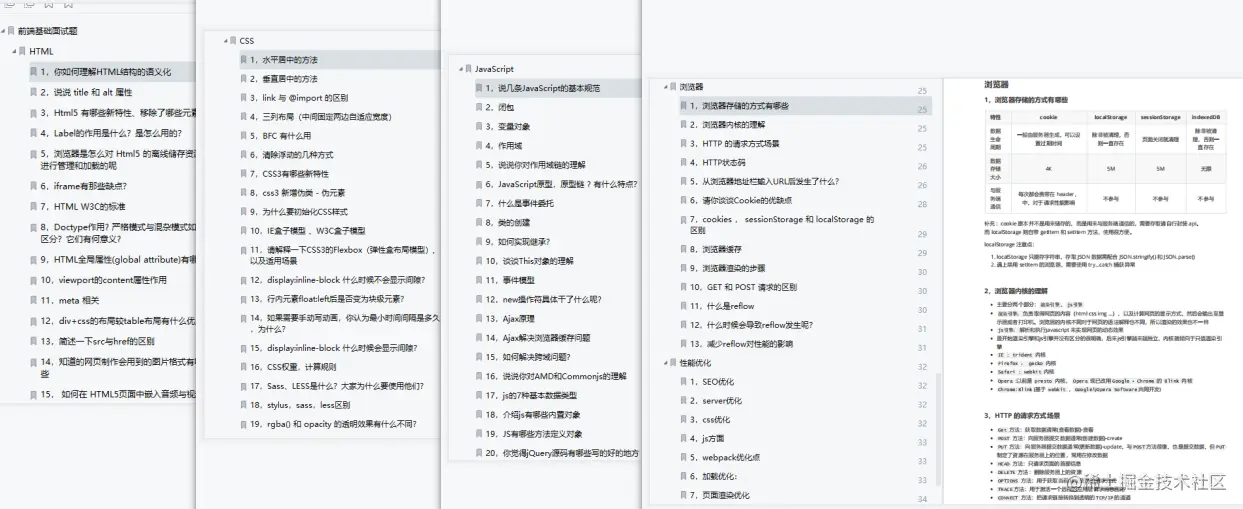Go to '3、HTTP 的请求方式场景'
Screen dimensions: 1243x509
[x=734, y=144]
